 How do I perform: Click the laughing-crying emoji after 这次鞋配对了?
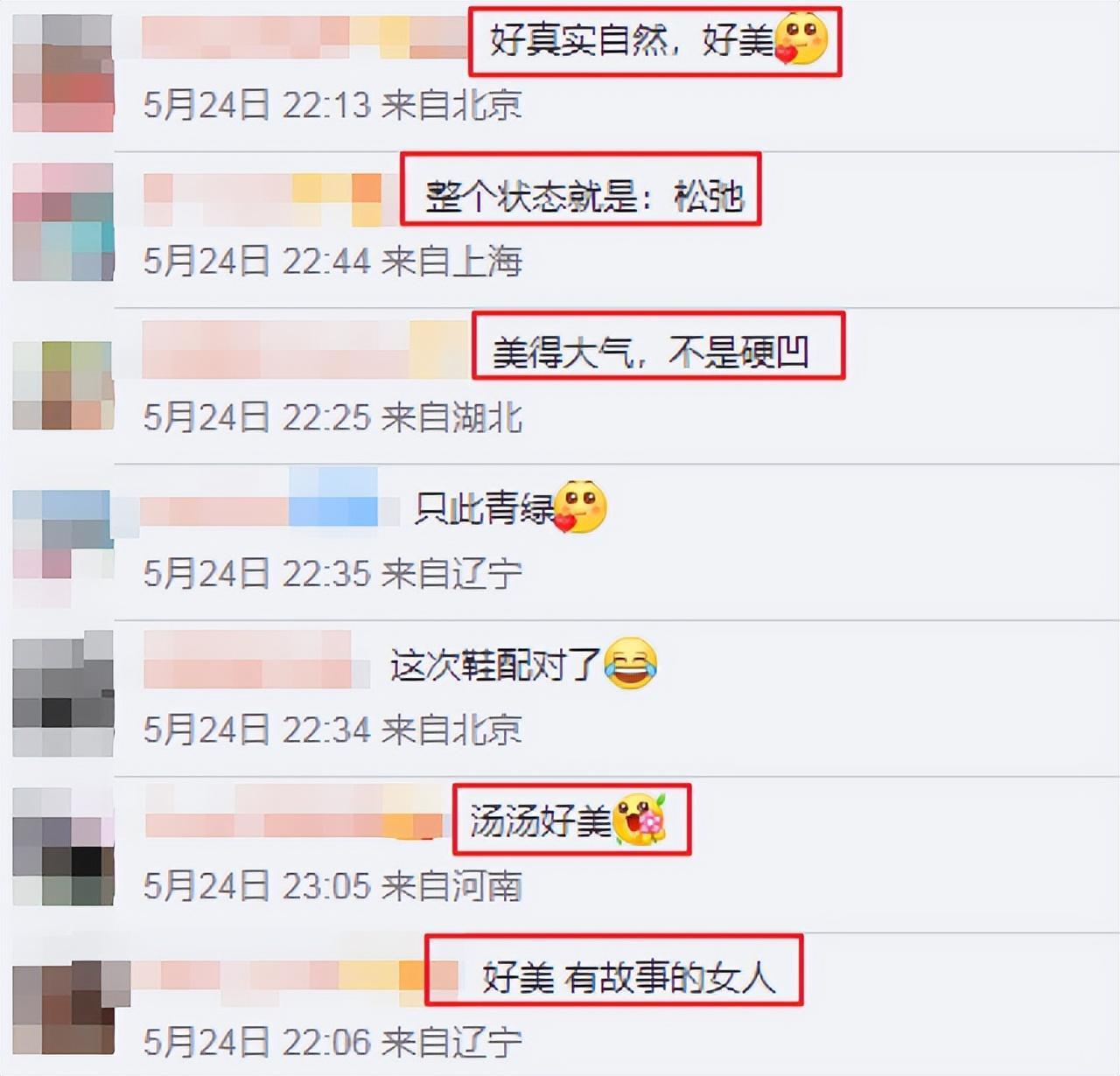click(630, 664)
